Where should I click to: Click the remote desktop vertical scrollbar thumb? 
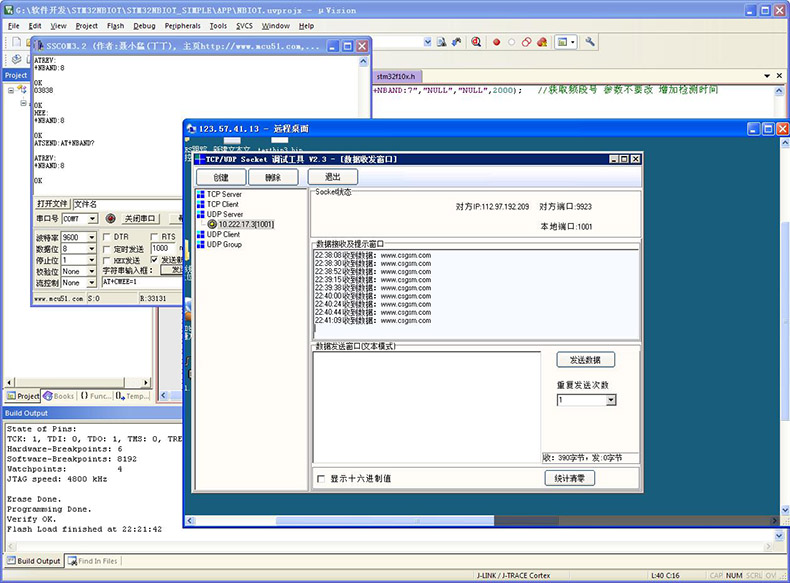coord(785,320)
